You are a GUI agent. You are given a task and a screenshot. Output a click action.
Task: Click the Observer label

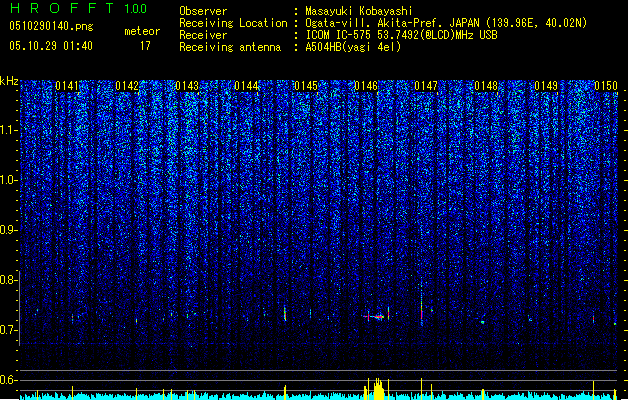tap(203, 11)
